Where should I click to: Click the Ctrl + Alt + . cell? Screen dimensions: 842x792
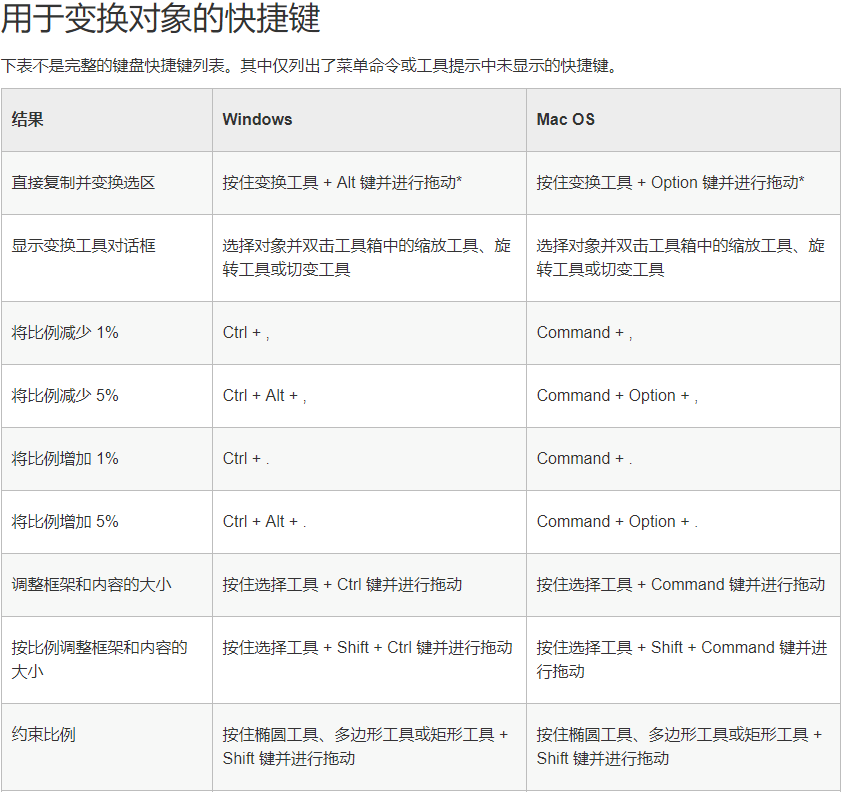coord(369,522)
